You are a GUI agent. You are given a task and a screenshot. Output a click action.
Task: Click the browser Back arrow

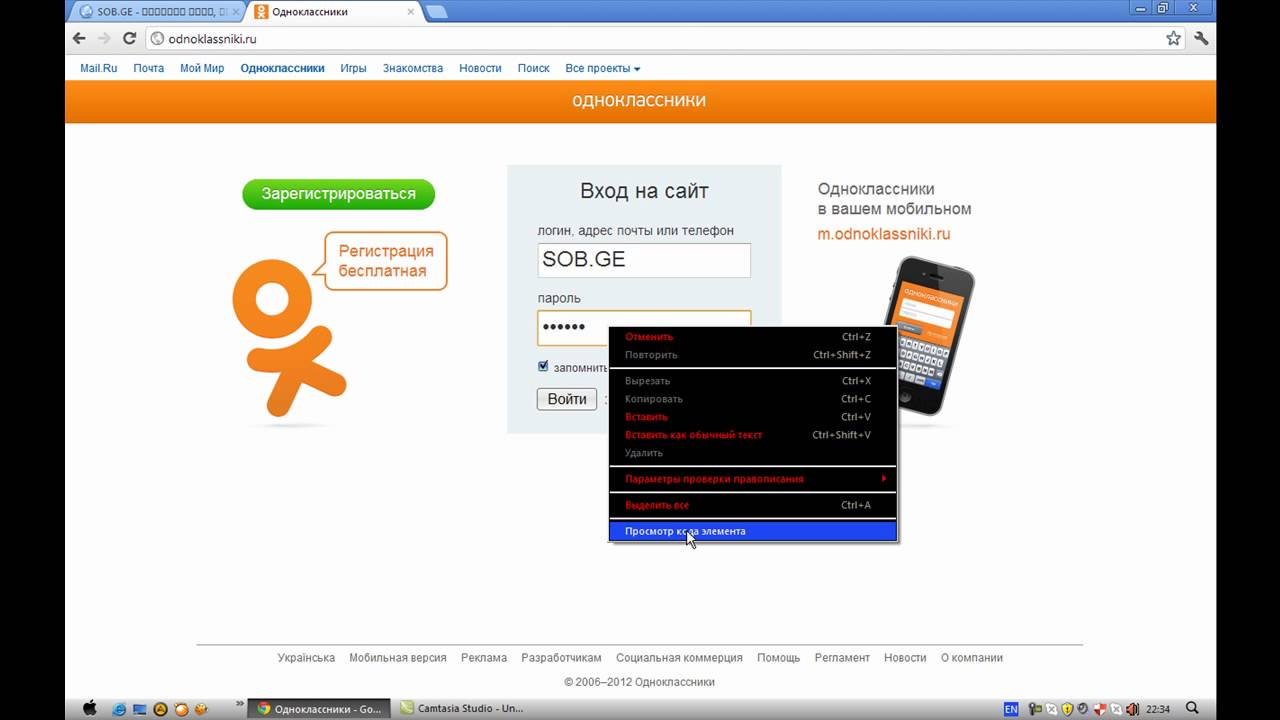(x=80, y=38)
